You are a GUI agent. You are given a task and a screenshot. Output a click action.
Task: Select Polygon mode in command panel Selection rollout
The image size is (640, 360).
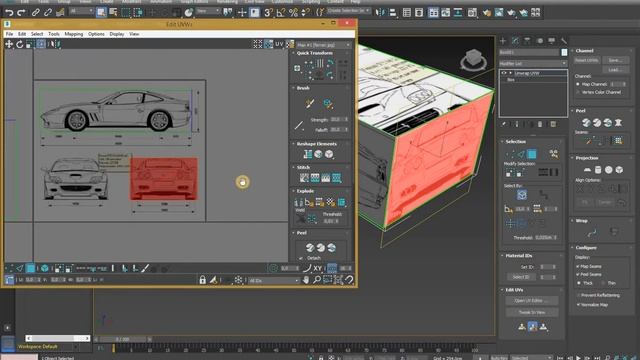coord(531,154)
